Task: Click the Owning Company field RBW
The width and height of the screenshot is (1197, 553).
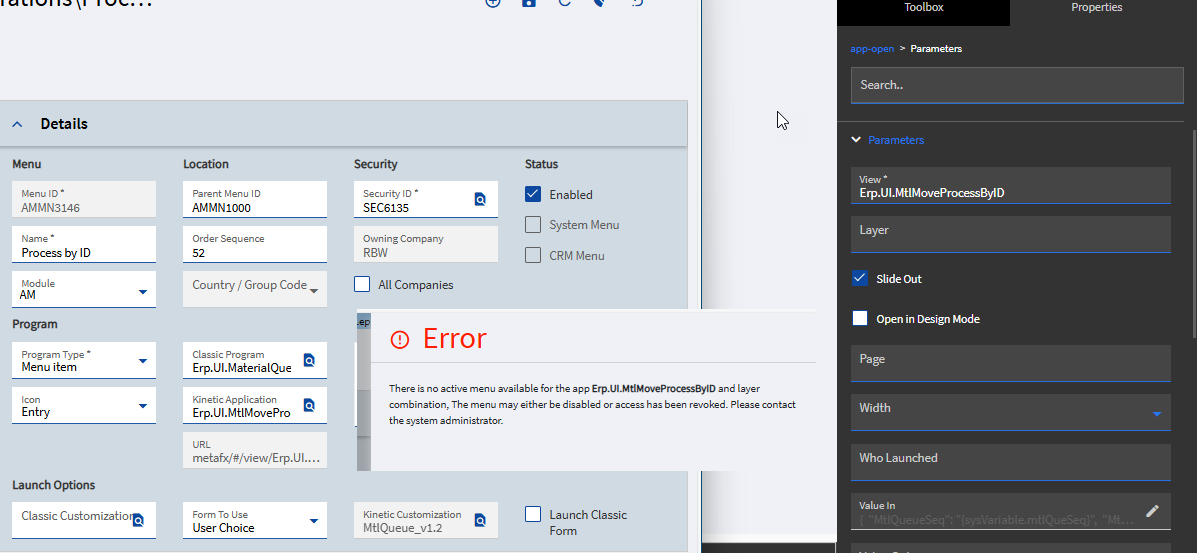Action: point(426,244)
